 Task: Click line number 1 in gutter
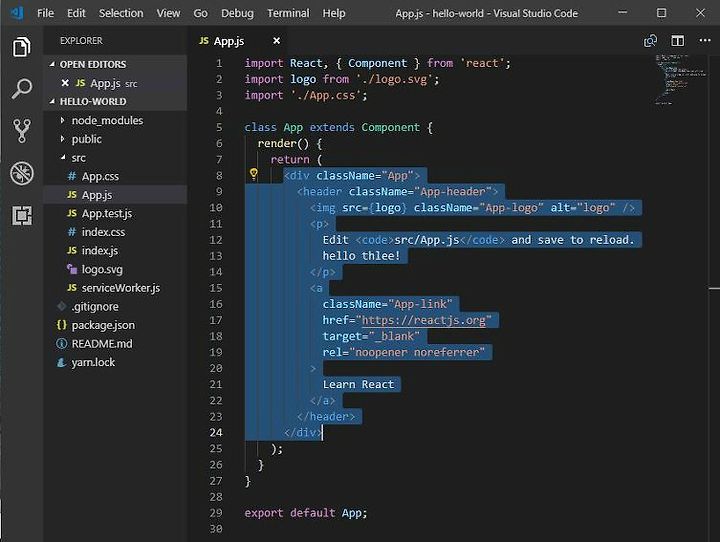click(219, 63)
